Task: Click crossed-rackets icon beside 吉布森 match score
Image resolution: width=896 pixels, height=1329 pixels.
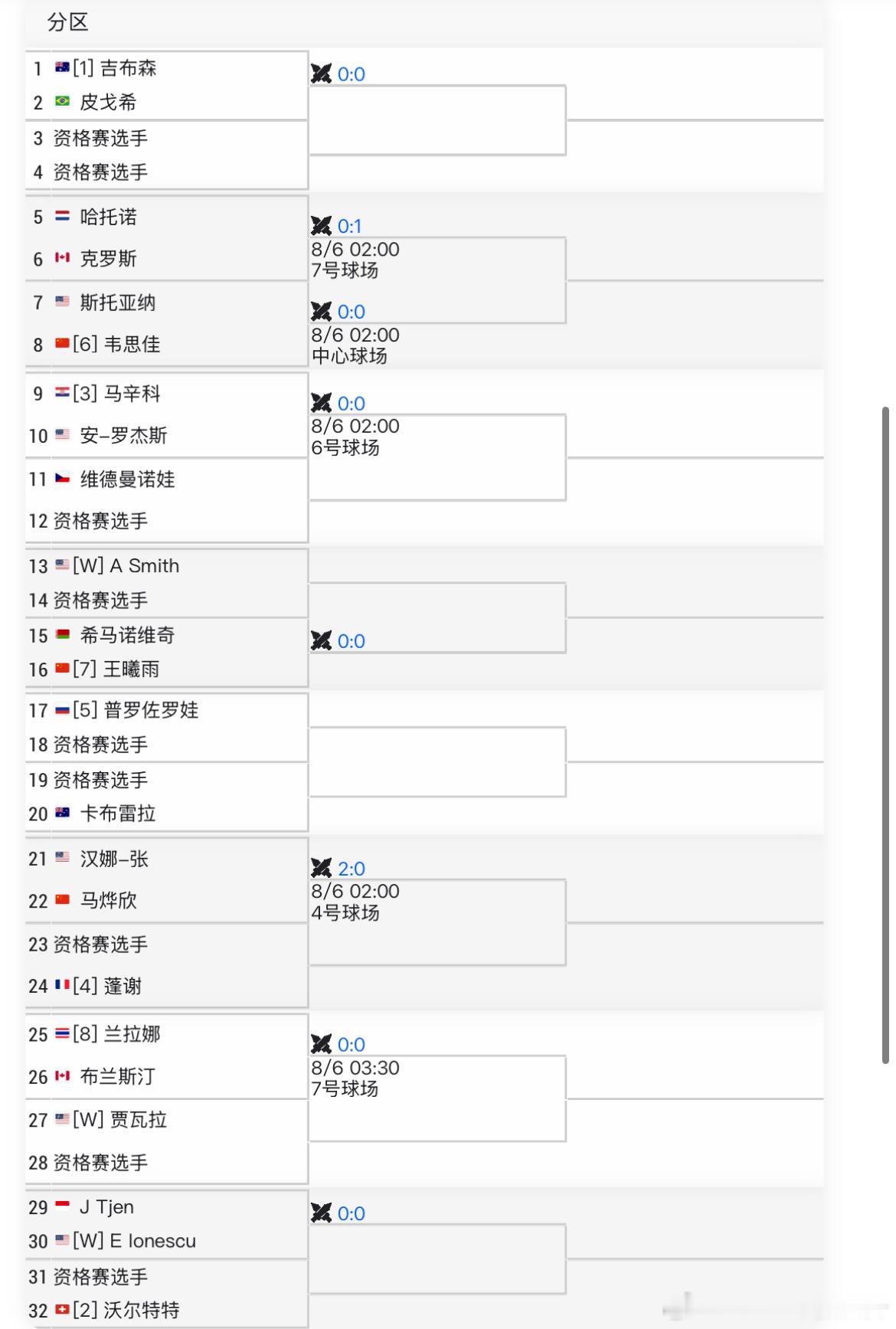Action: point(322,74)
